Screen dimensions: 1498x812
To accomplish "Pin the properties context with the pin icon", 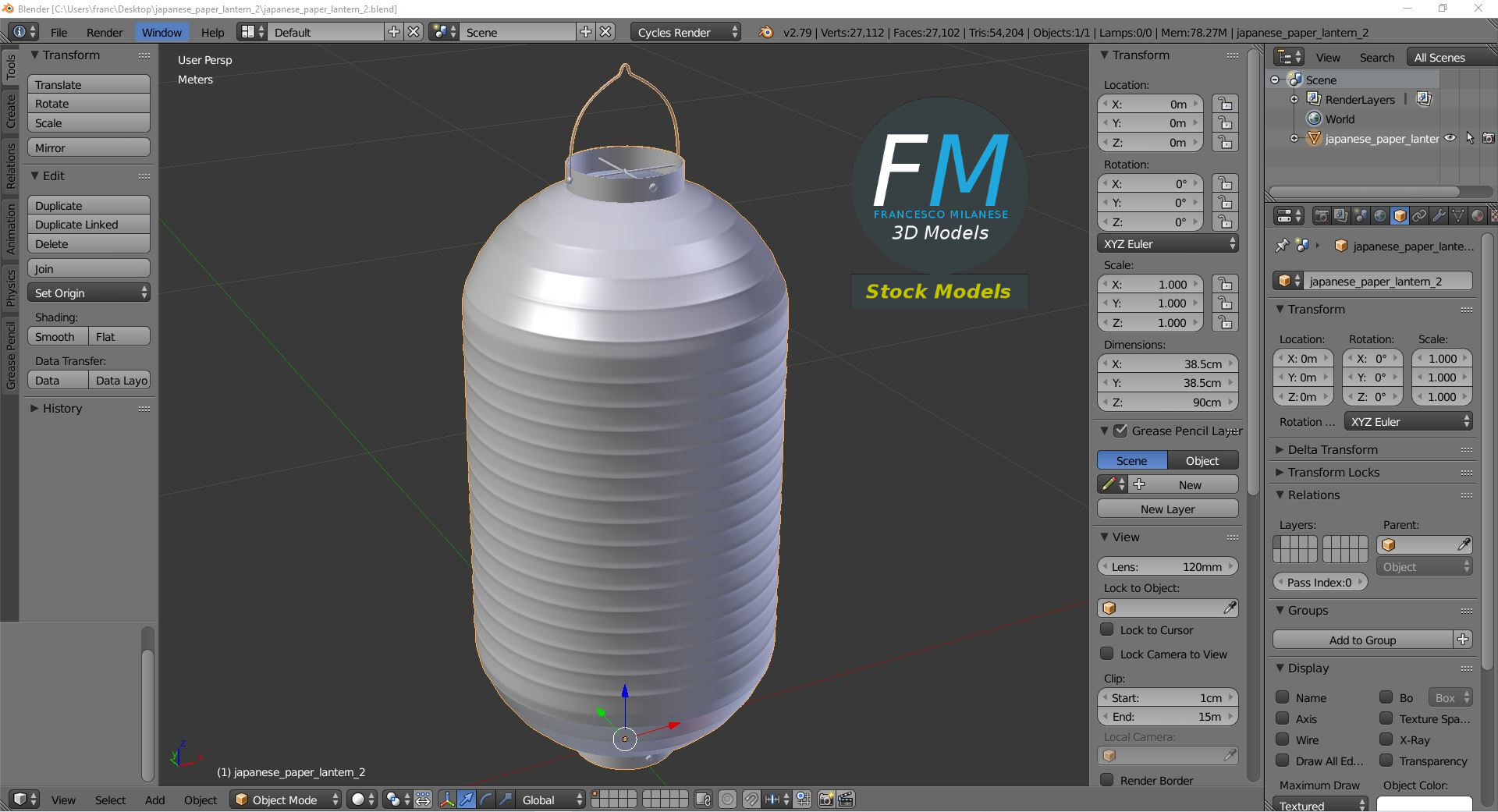I will [1282, 246].
